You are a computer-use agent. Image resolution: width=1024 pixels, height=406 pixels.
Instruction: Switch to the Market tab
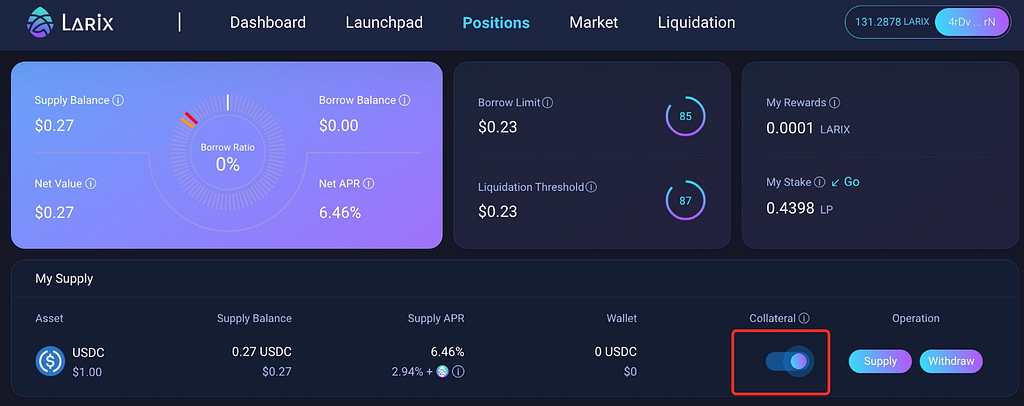point(593,22)
